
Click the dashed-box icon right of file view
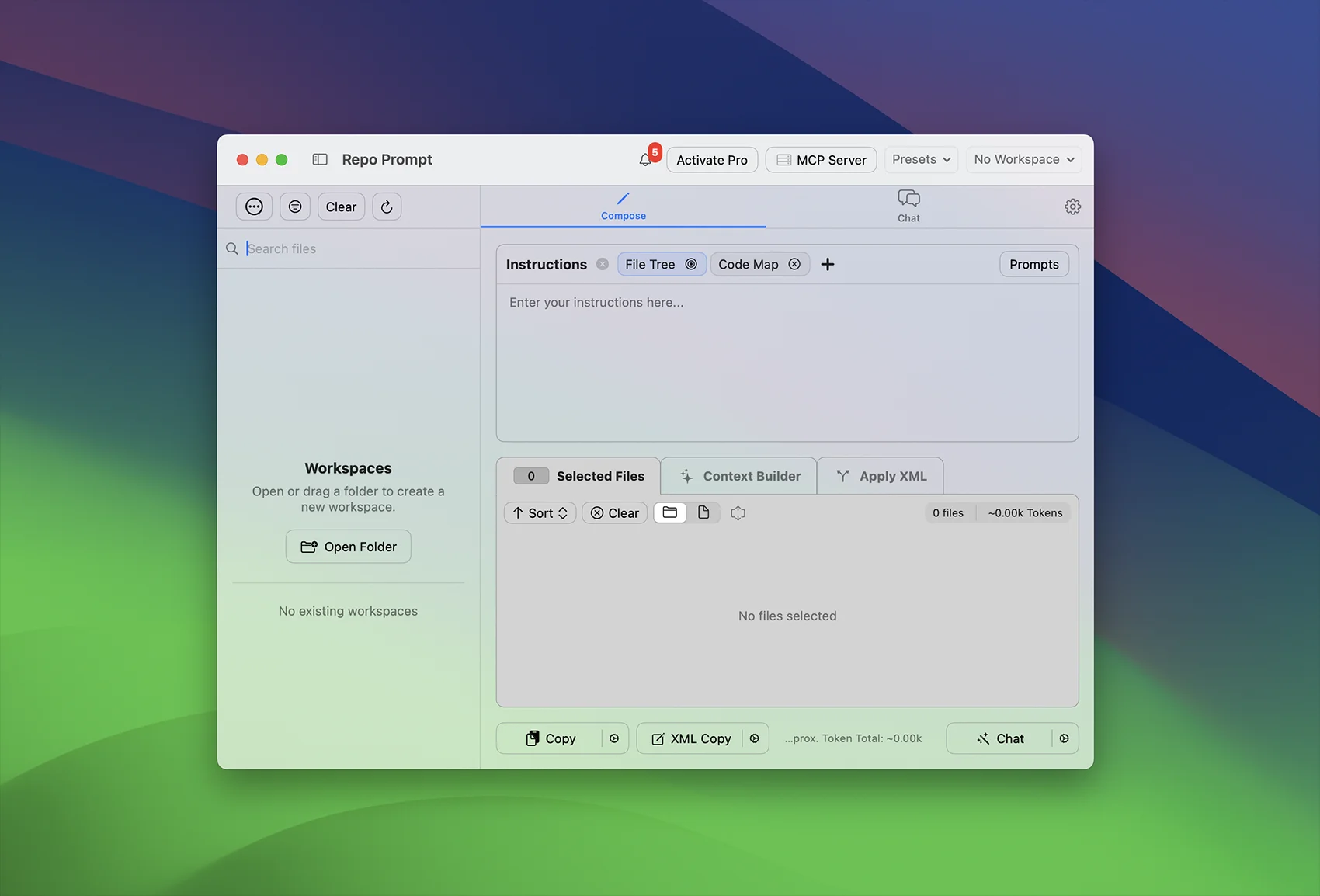(x=738, y=513)
